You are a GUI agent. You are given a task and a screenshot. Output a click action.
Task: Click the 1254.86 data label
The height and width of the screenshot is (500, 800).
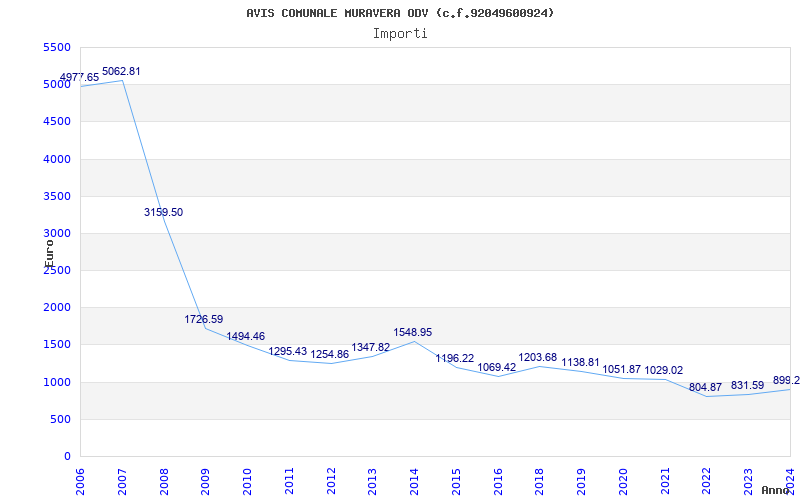pyautogui.click(x=330, y=354)
